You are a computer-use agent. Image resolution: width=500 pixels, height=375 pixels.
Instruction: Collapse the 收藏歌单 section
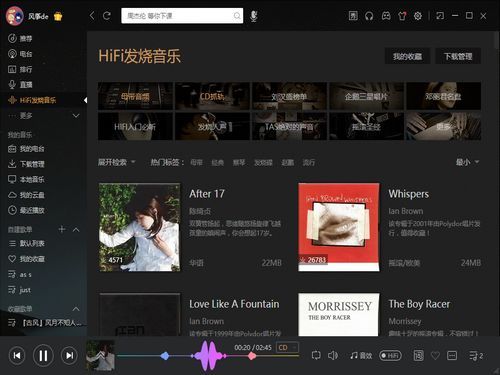[76, 309]
